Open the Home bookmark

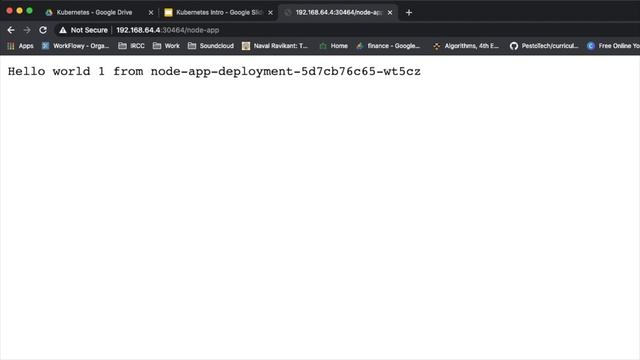(x=333, y=46)
